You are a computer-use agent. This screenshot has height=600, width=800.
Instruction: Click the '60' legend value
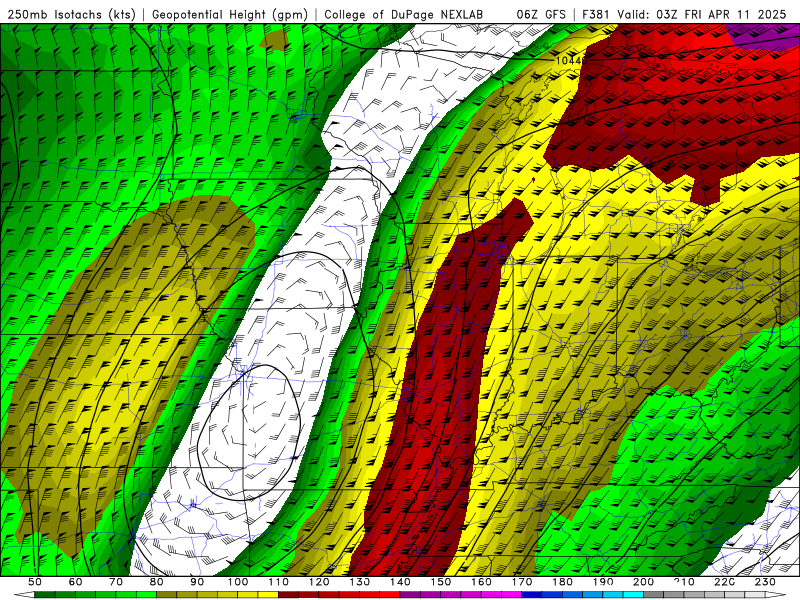coord(75,582)
